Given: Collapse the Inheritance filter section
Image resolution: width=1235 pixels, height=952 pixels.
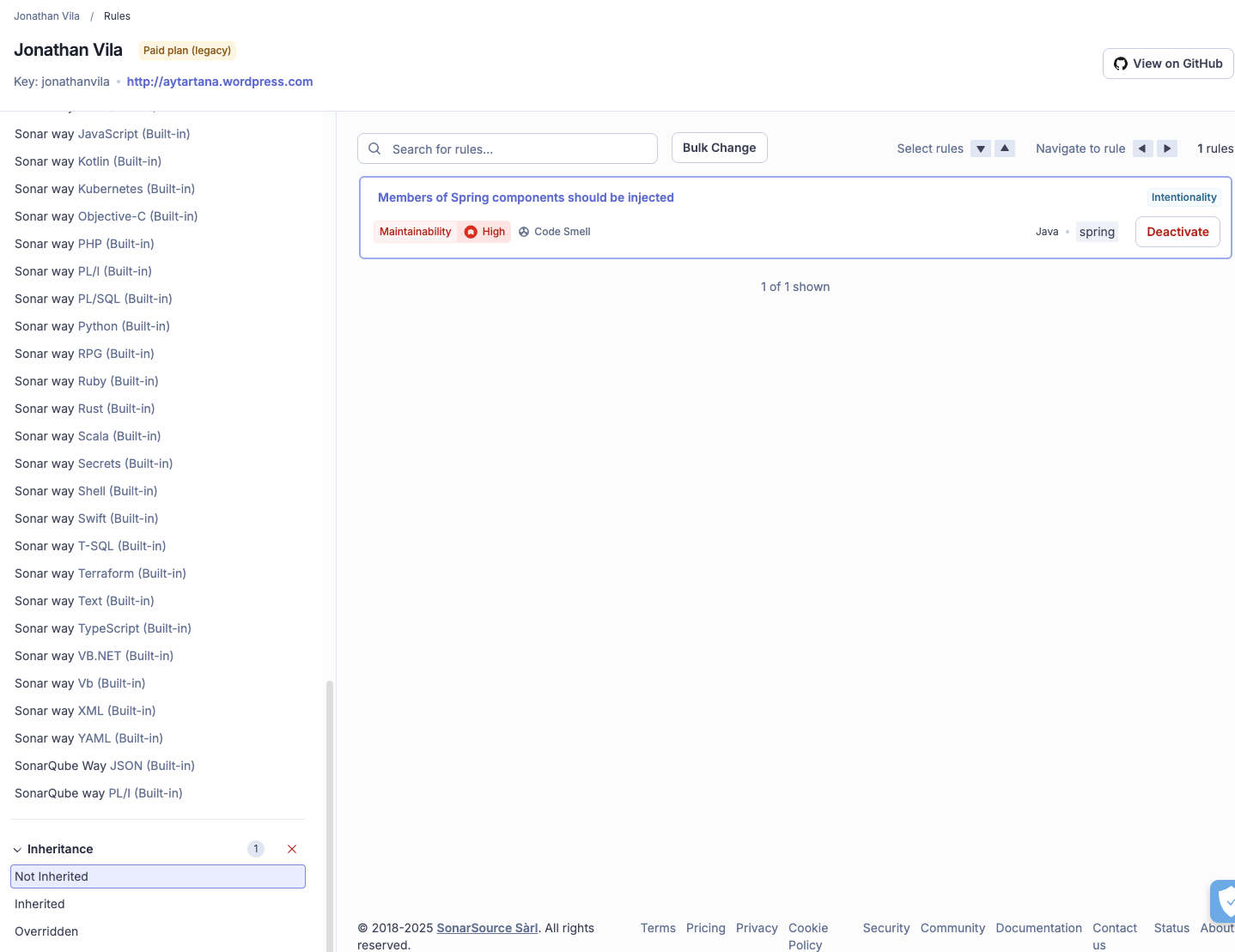Looking at the screenshot, I should point(17,850).
